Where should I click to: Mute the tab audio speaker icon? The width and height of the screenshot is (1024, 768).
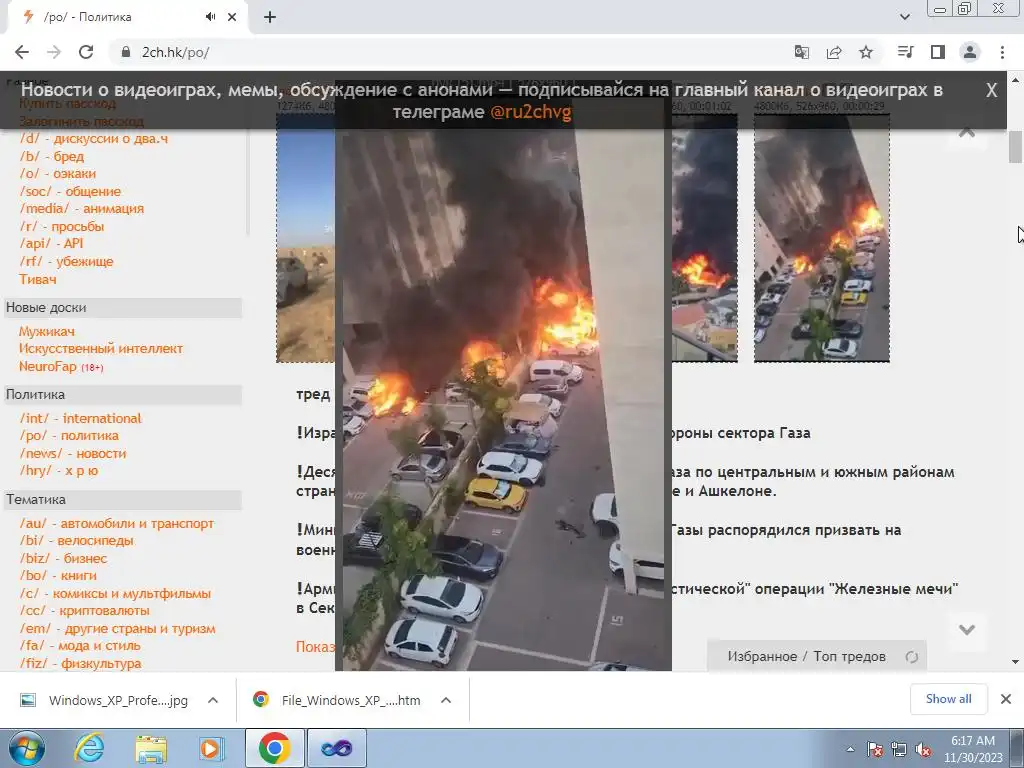click(210, 17)
